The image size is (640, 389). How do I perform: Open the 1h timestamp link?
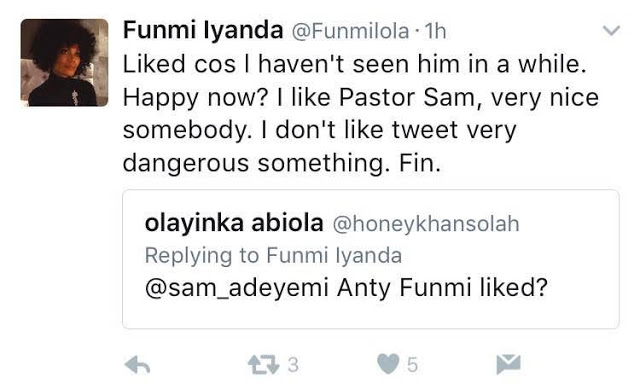pos(435,31)
